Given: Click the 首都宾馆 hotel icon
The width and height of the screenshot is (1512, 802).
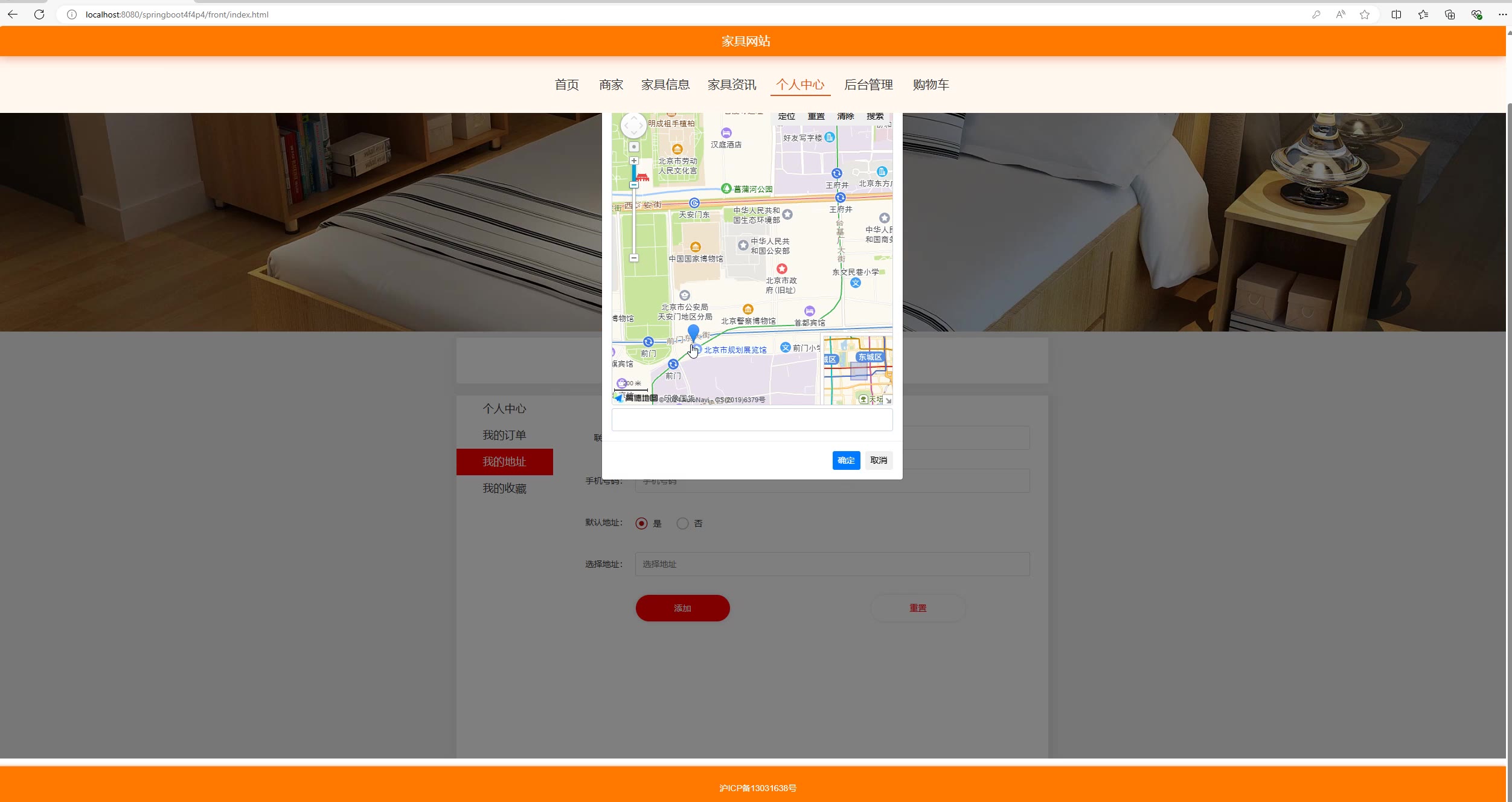Looking at the screenshot, I should 810,311.
